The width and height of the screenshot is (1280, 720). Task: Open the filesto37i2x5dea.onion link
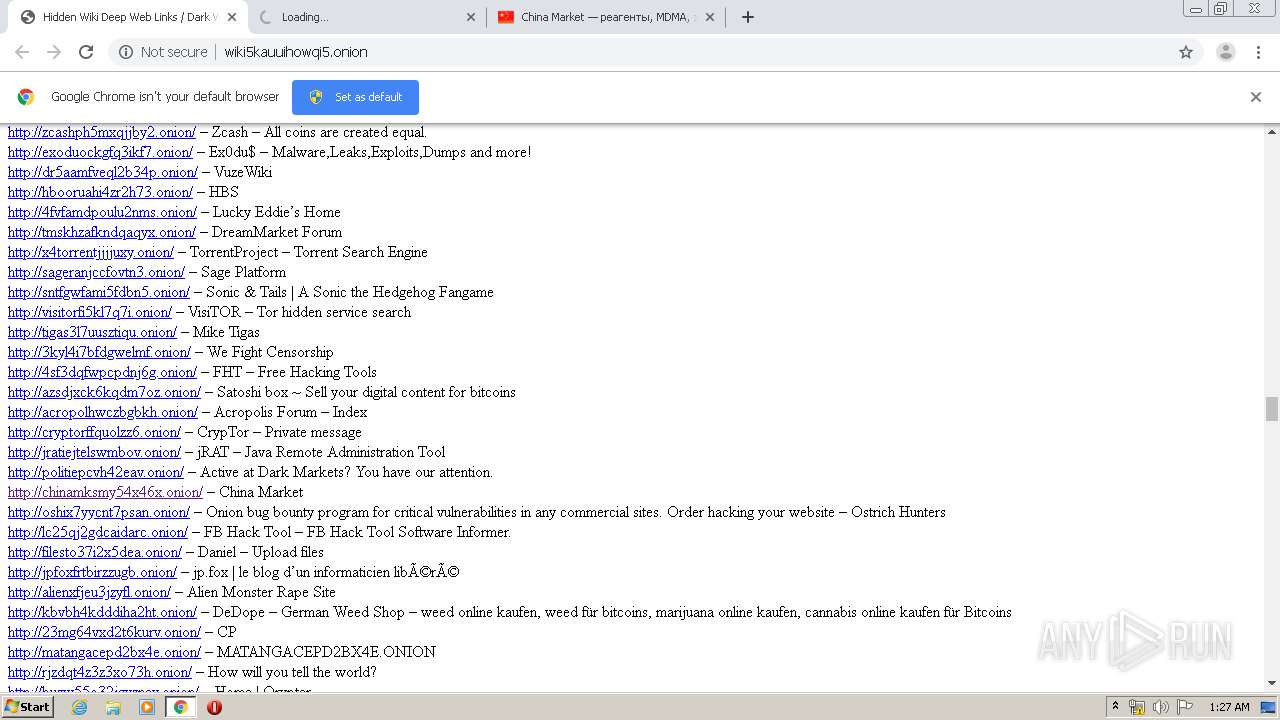click(x=95, y=552)
